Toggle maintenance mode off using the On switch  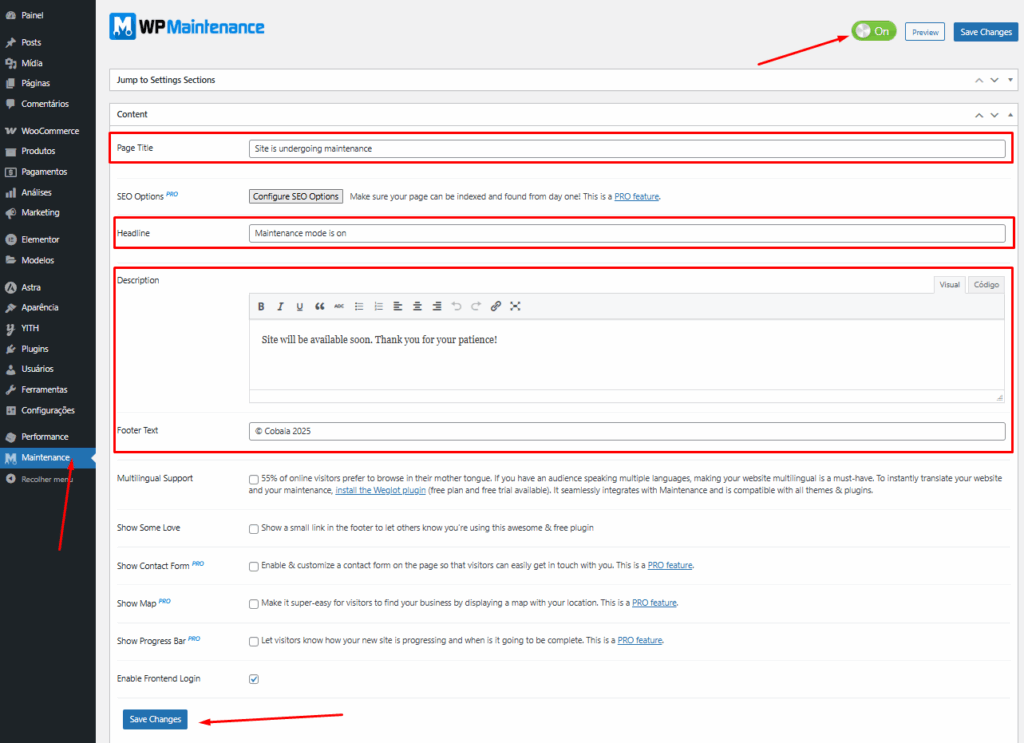click(x=872, y=31)
